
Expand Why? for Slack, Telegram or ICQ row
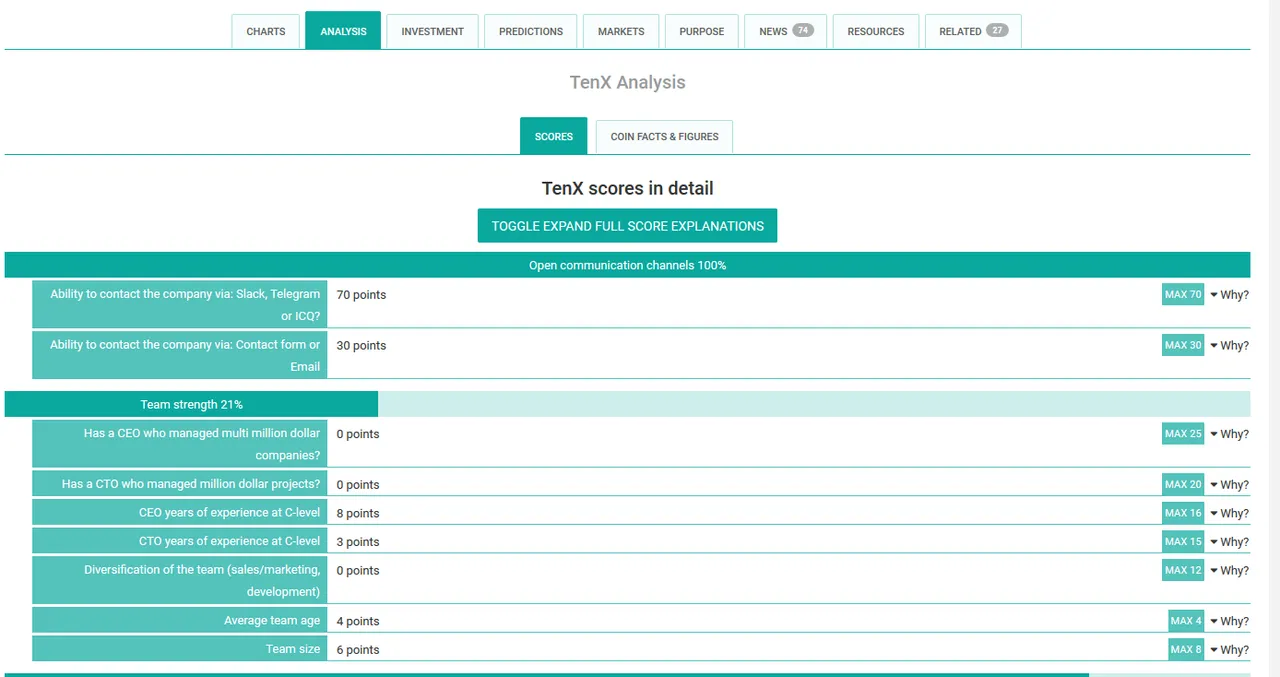click(x=1229, y=295)
